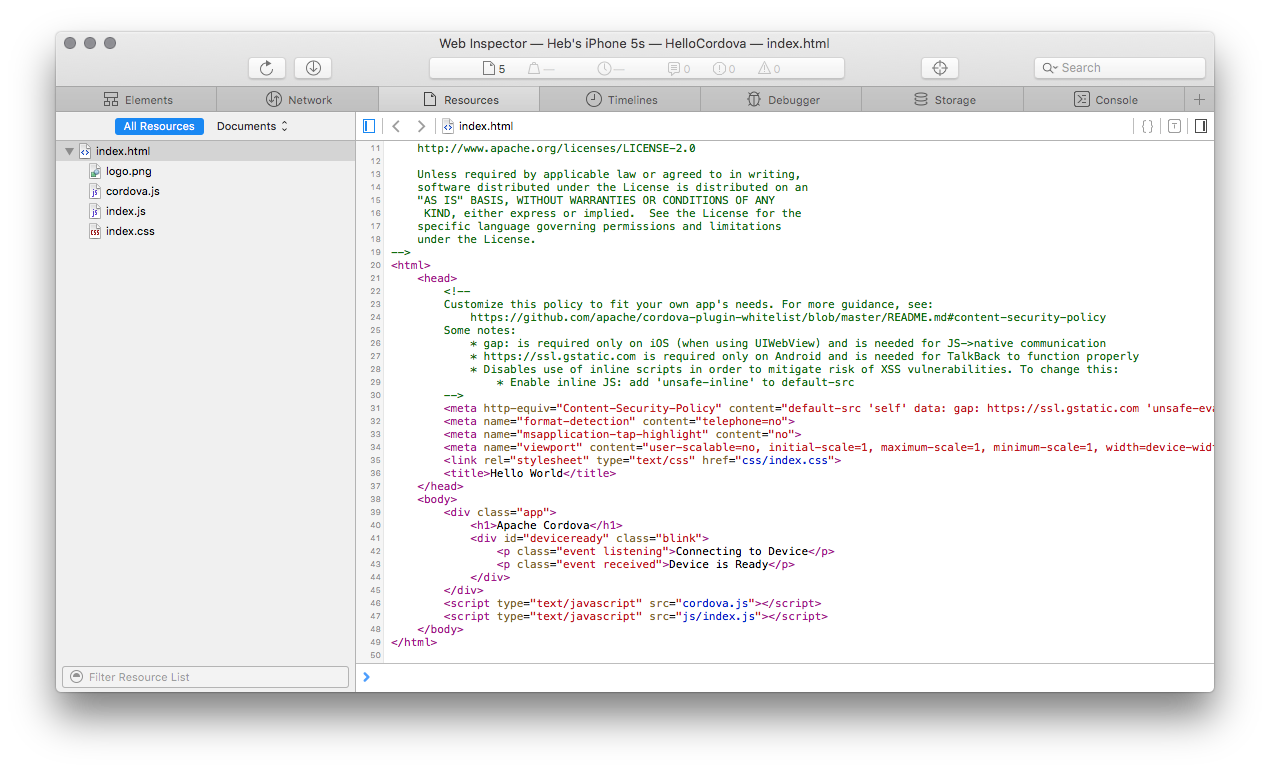Add a new tab with plus button
Screen dimensions: 1270x772
point(1199,99)
